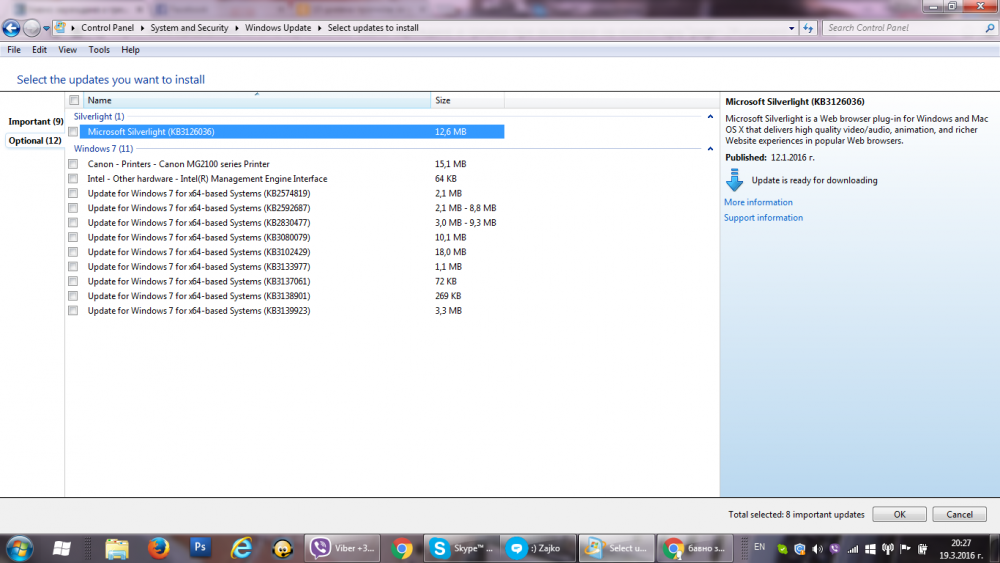Open the File menu

pos(14,50)
